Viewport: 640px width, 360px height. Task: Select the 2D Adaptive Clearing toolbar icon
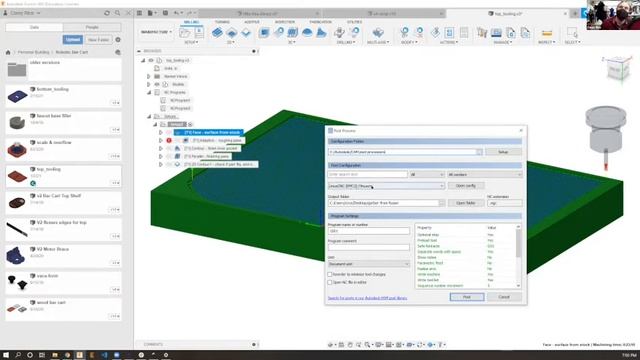point(217,33)
